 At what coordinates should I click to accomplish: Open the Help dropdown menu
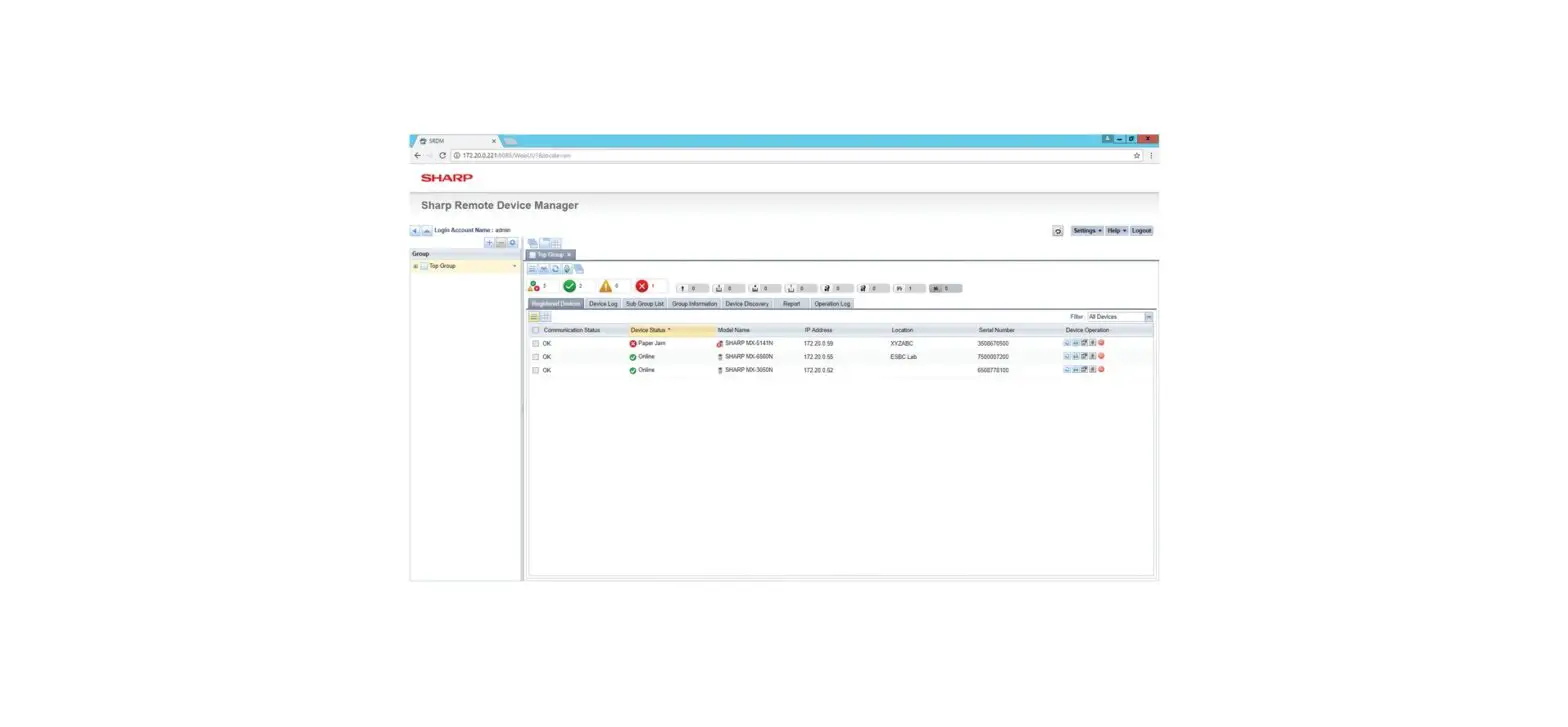pyautogui.click(x=1117, y=231)
